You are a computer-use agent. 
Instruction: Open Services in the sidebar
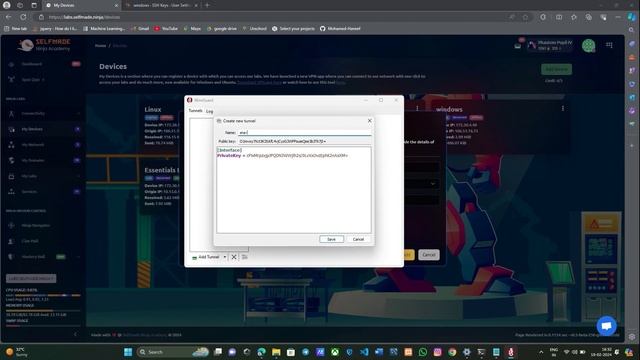pos(29,191)
